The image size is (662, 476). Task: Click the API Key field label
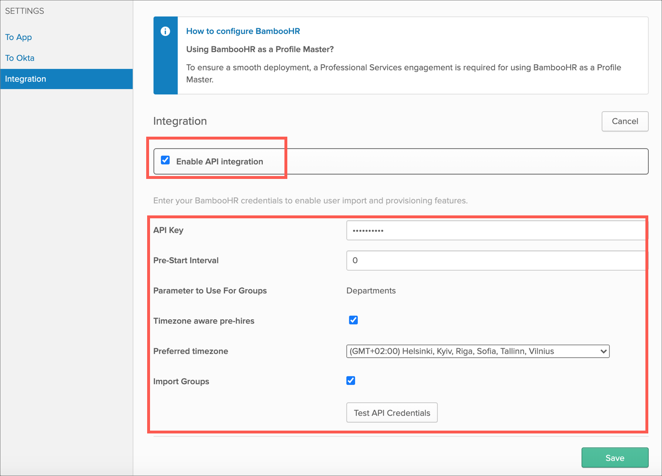[x=168, y=230]
